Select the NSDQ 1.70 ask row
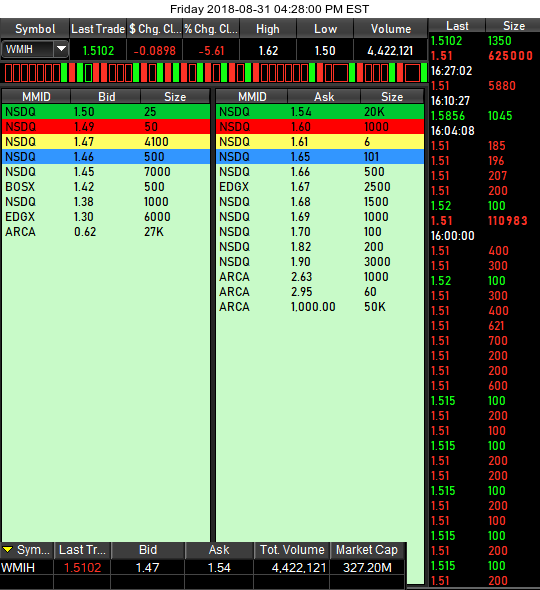Image resolution: width=540 pixels, height=590 pixels. coord(320,232)
